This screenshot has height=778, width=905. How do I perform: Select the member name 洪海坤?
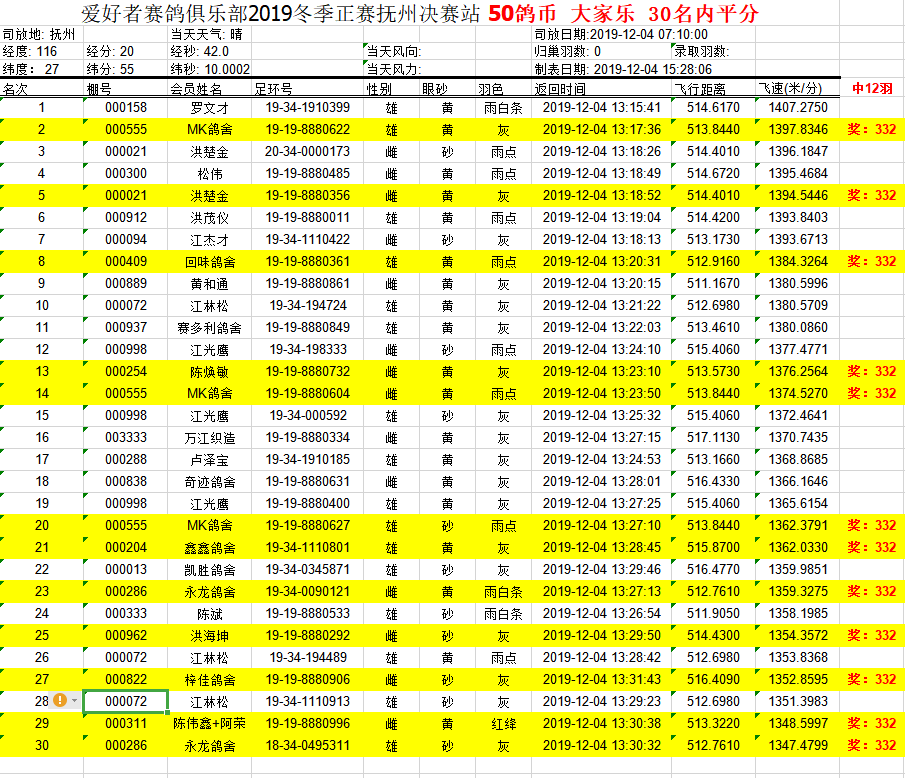point(210,635)
